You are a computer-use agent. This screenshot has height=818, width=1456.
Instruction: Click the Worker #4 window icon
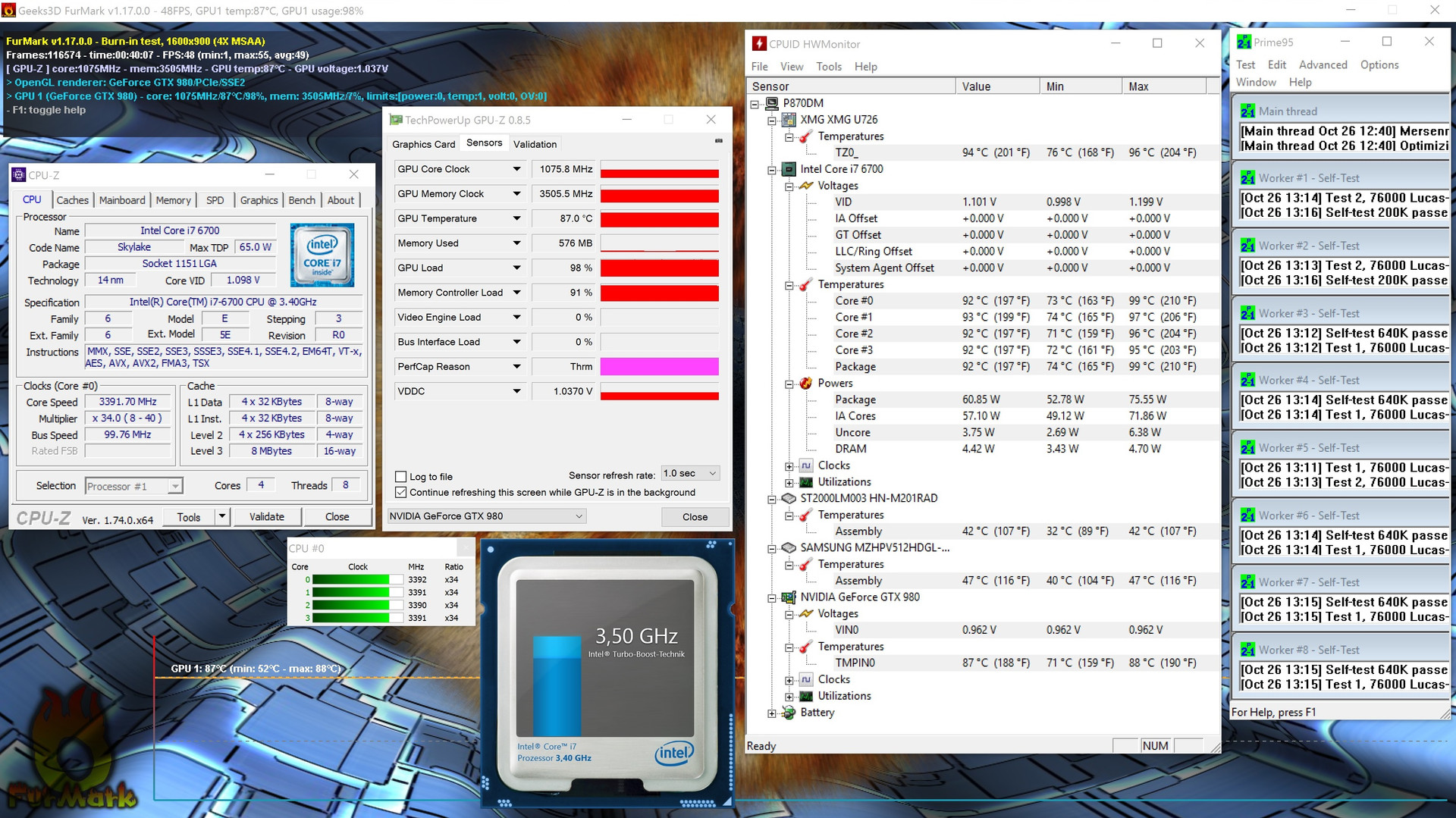click(x=1247, y=380)
